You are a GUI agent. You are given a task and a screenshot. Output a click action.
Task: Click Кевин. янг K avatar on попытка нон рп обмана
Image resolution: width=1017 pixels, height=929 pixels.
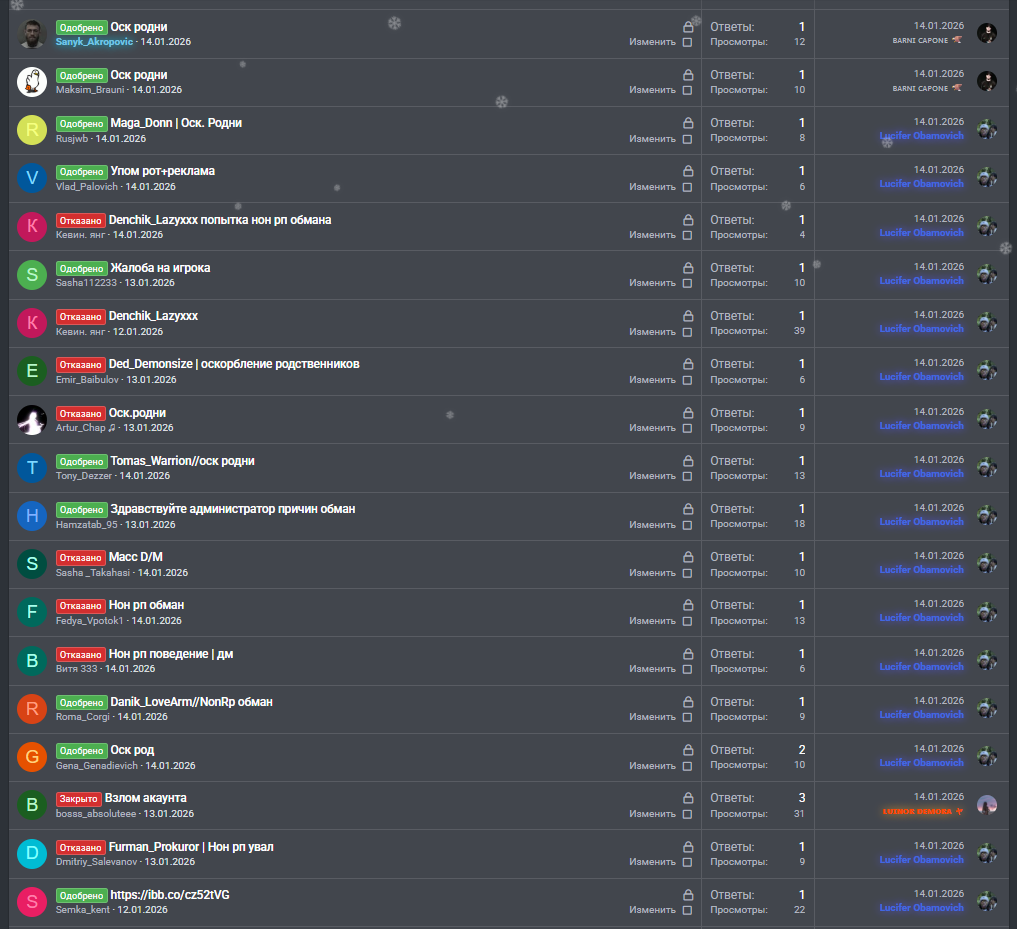32,226
